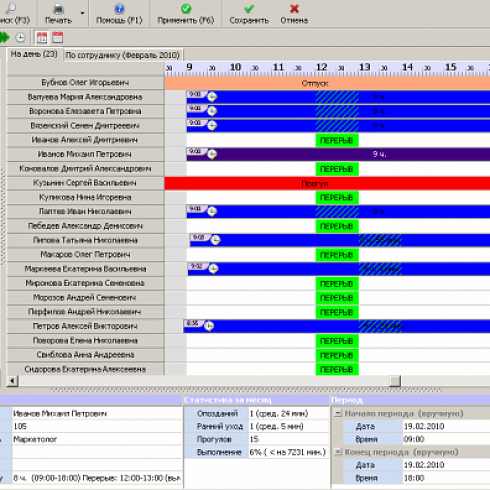Switch to tab По сотруднику (Февраль 2010)

tap(123, 55)
